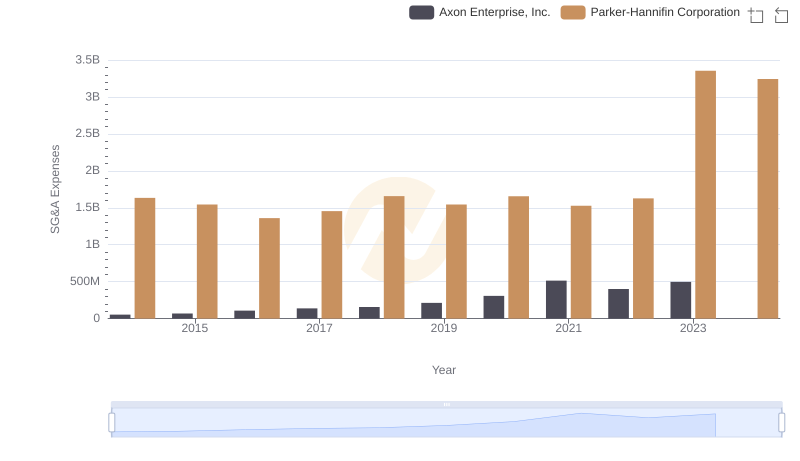Click the y-axis label 3.5B
800x461 pixels.
87,60
